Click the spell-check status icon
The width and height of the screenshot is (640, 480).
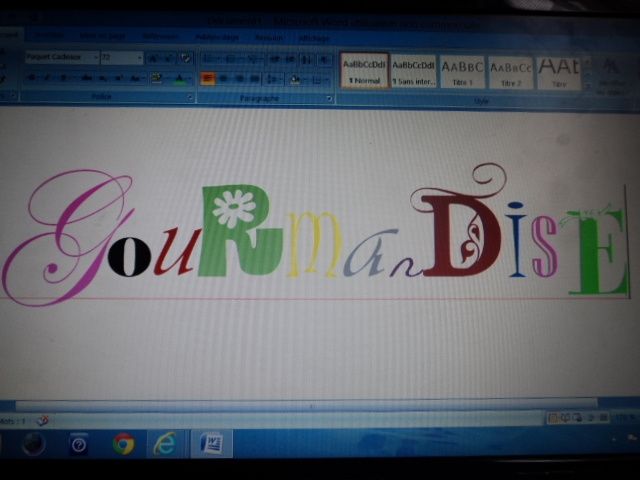pyautogui.click(x=43, y=420)
